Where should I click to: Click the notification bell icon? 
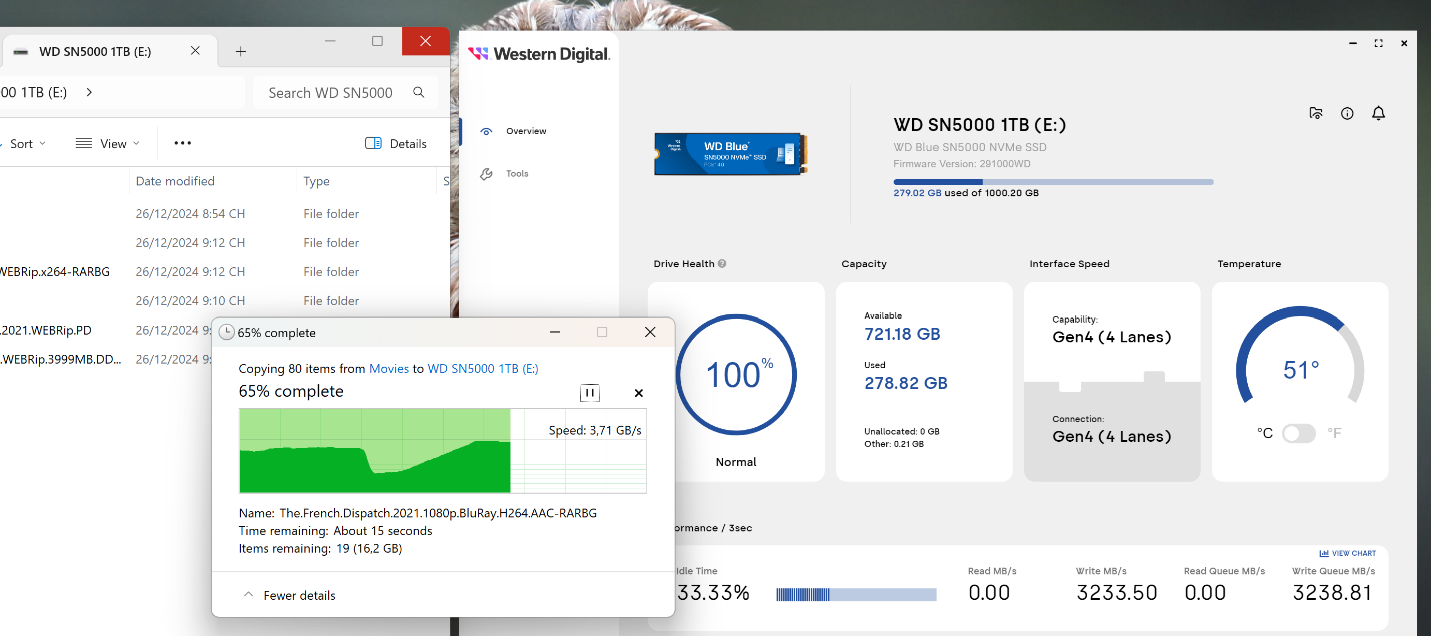pyautogui.click(x=1378, y=113)
